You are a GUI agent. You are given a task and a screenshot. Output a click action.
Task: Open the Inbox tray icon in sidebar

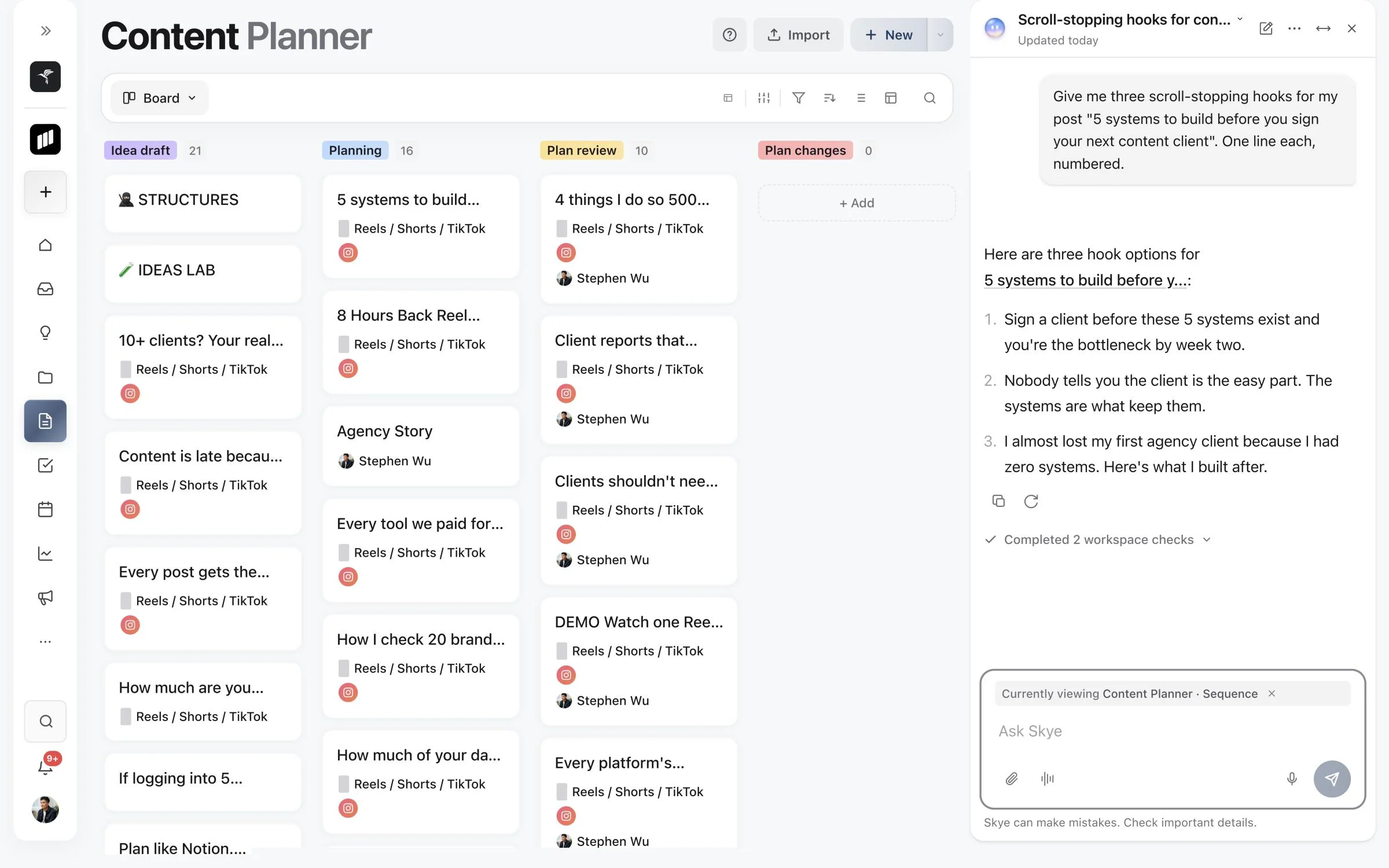coord(45,289)
